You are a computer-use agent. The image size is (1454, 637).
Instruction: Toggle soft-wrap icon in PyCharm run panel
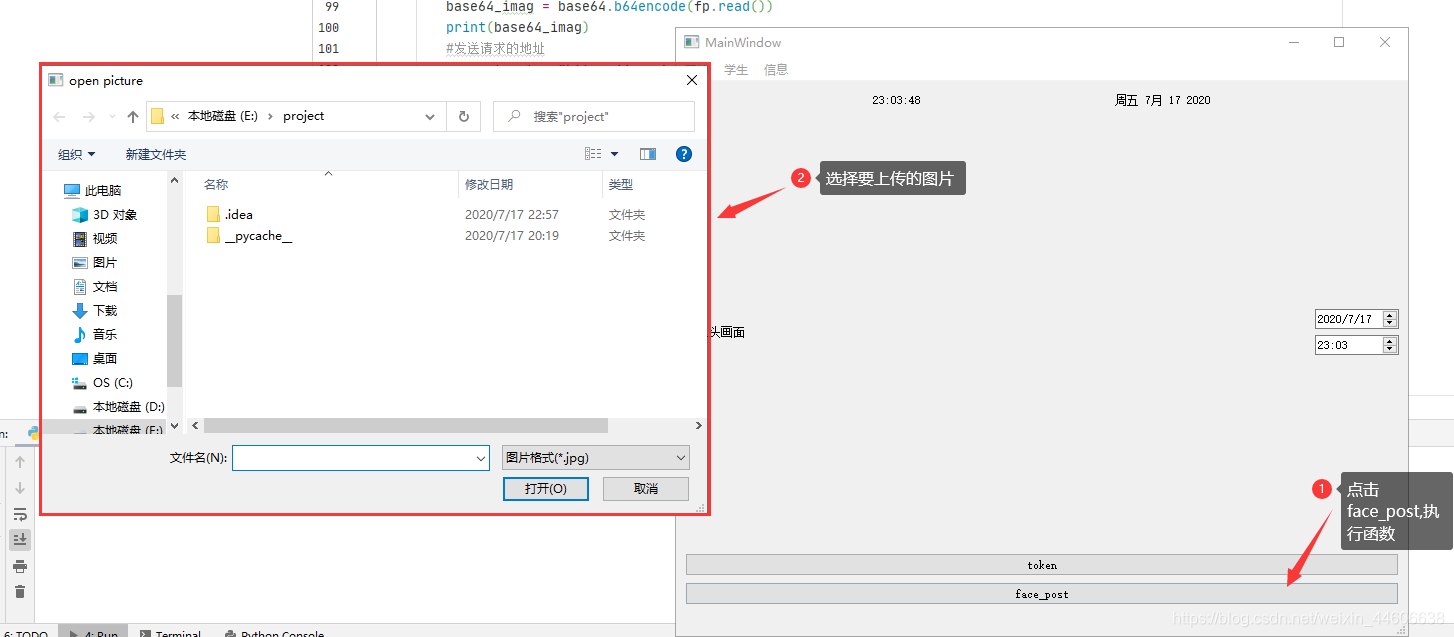20,514
